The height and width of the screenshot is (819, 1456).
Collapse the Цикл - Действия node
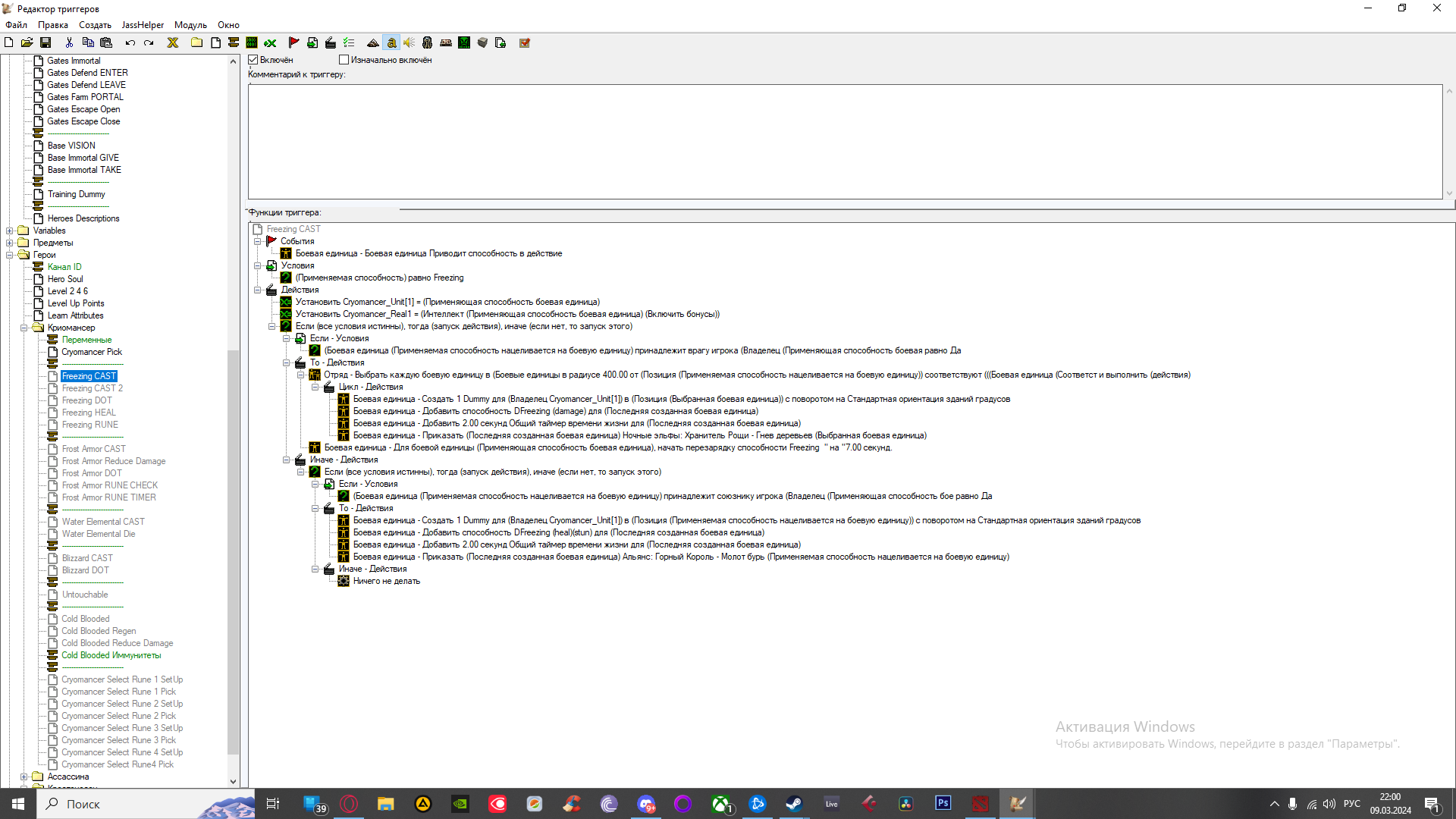coord(315,387)
